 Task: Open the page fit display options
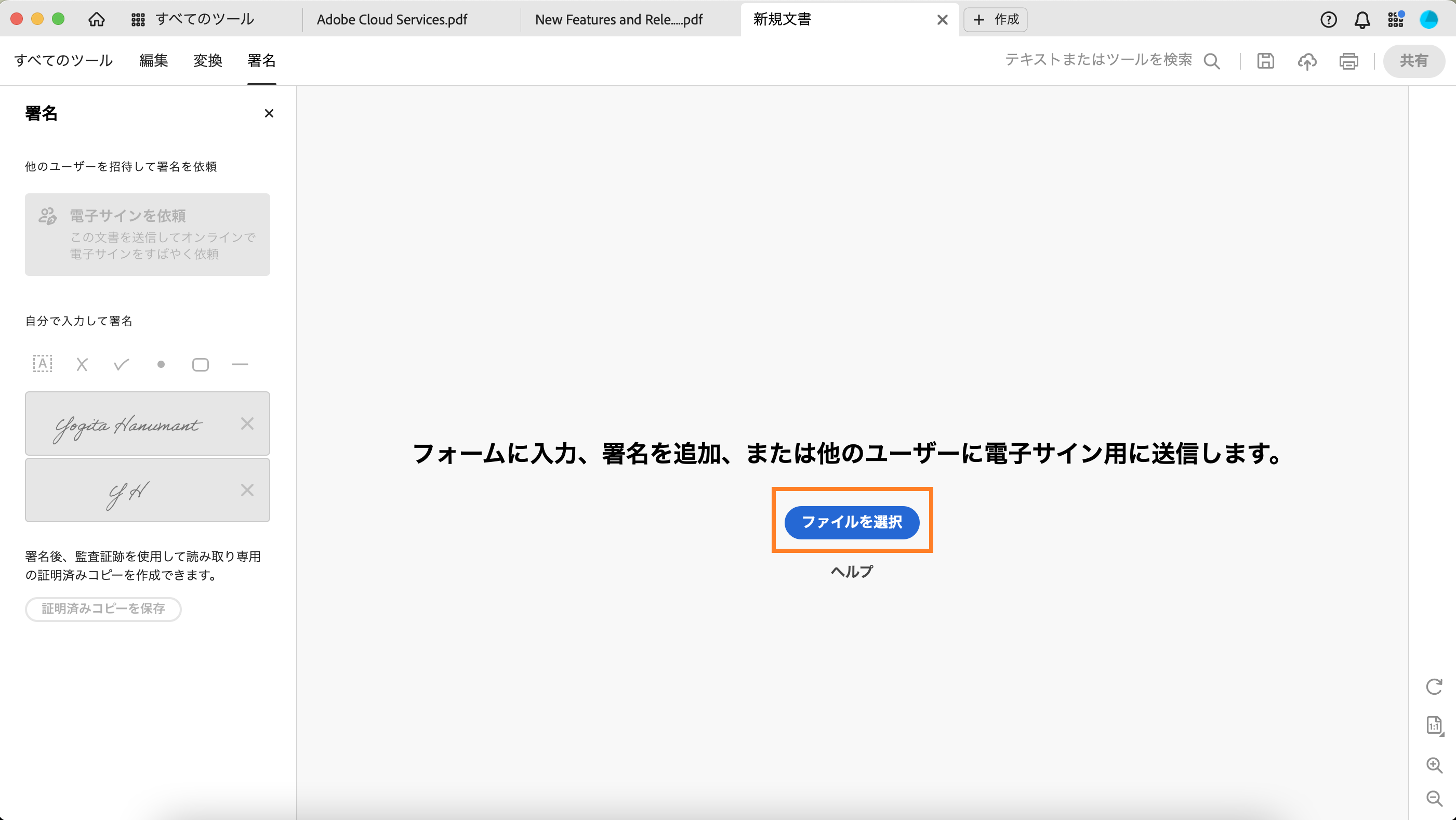(x=1434, y=725)
